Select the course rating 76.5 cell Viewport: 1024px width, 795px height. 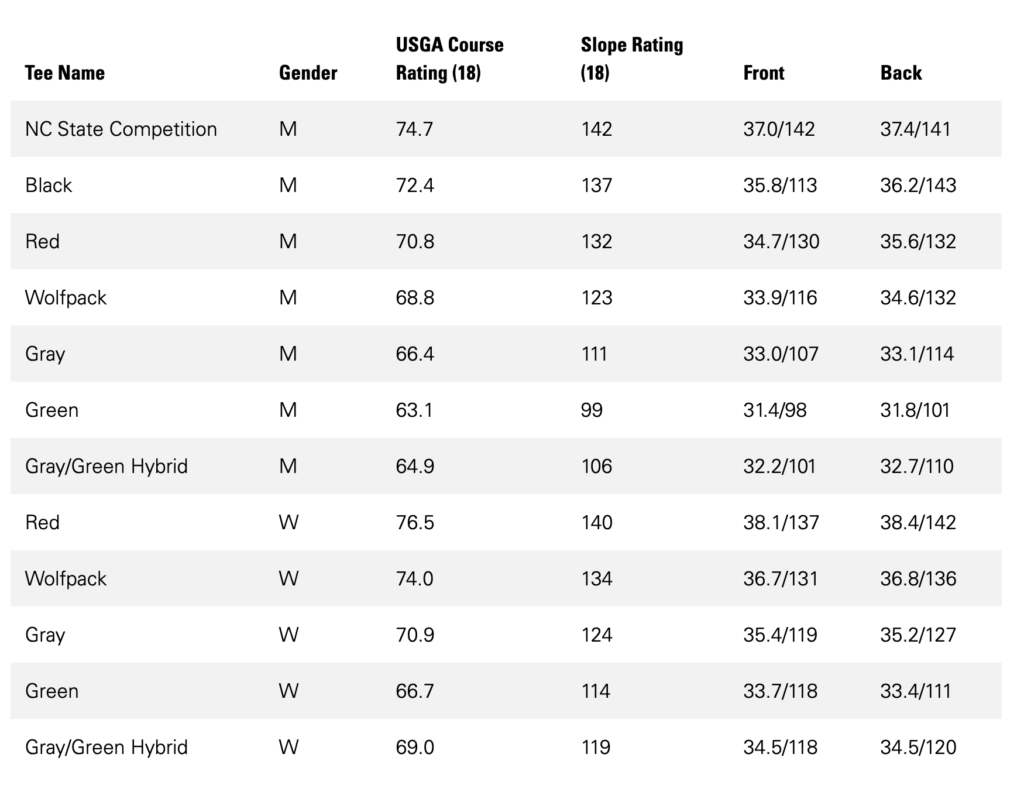[x=415, y=523]
